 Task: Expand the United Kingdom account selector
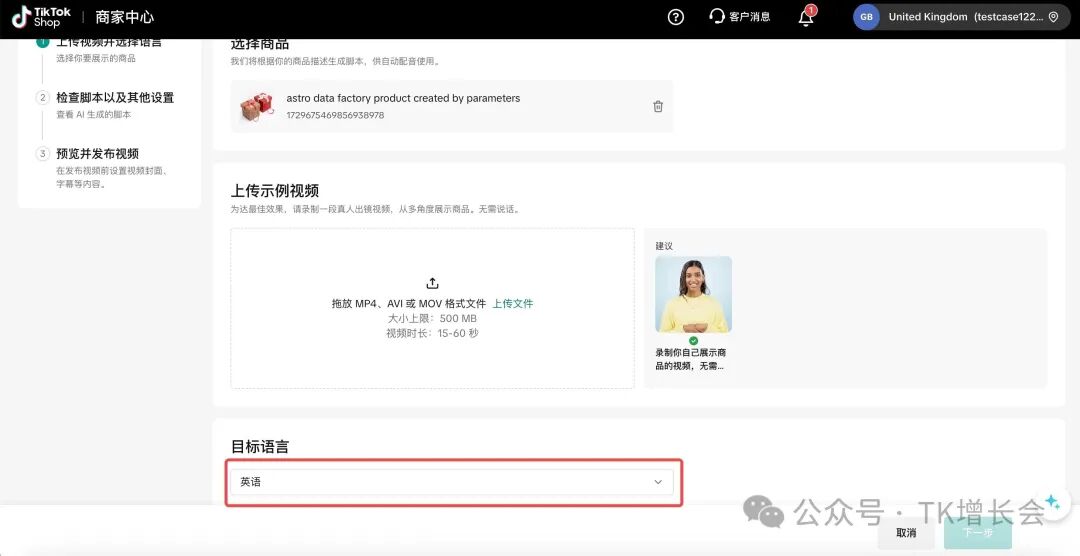965,17
